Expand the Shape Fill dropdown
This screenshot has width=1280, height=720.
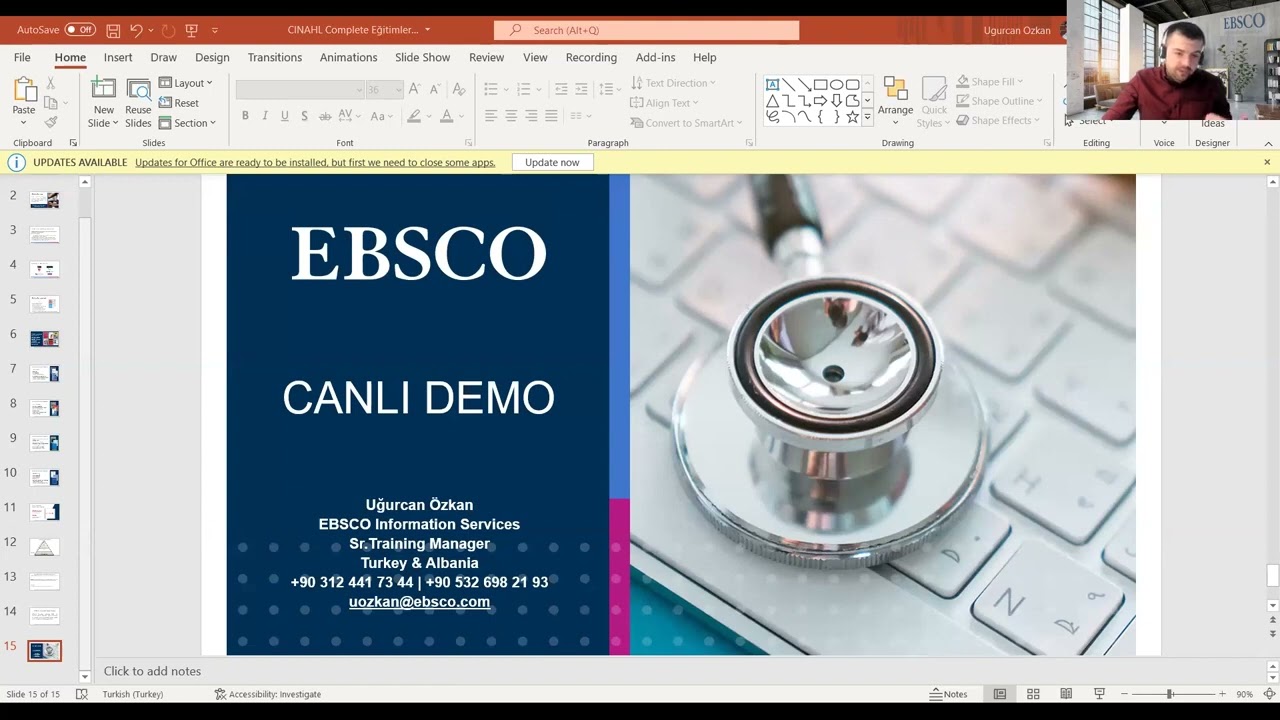point(990,81)
